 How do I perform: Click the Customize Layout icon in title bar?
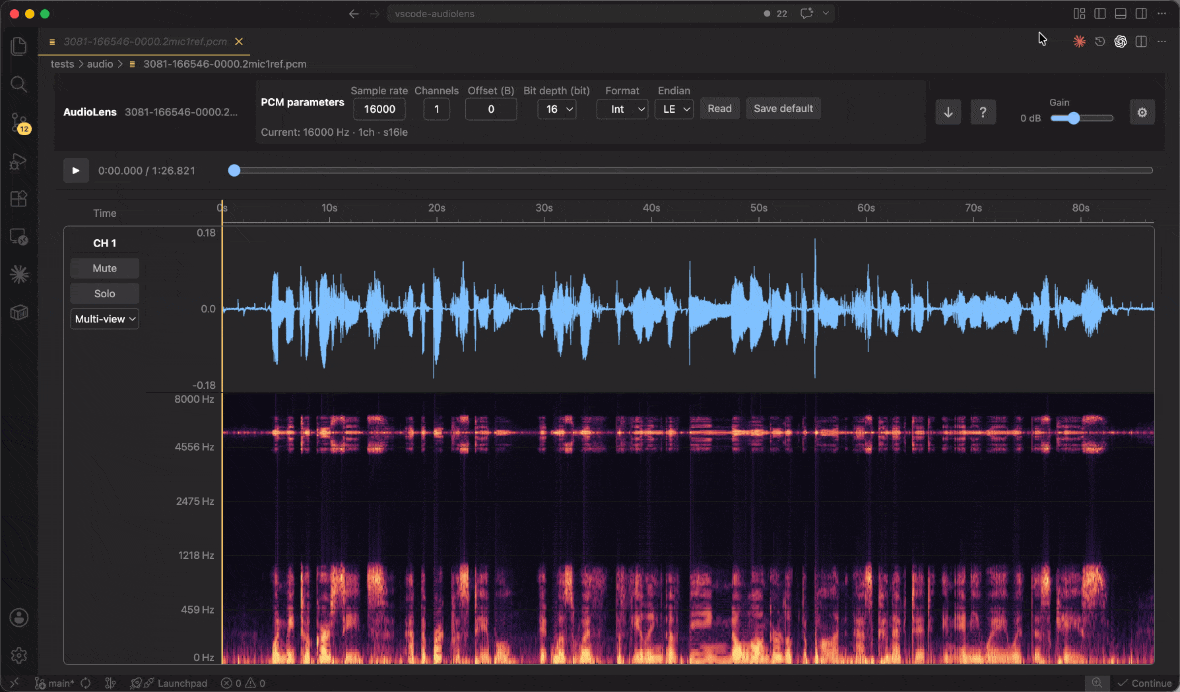(x=1079, y=14)
